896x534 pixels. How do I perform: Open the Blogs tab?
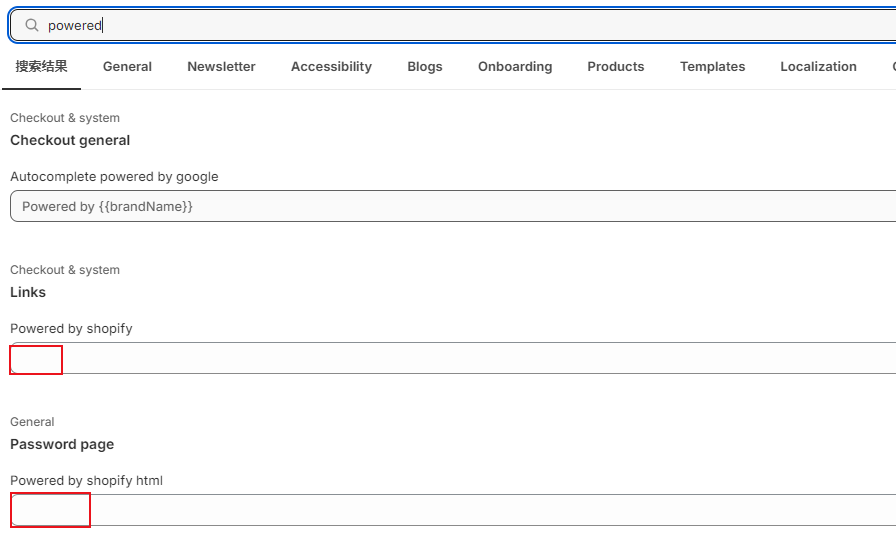coord(425,67)
